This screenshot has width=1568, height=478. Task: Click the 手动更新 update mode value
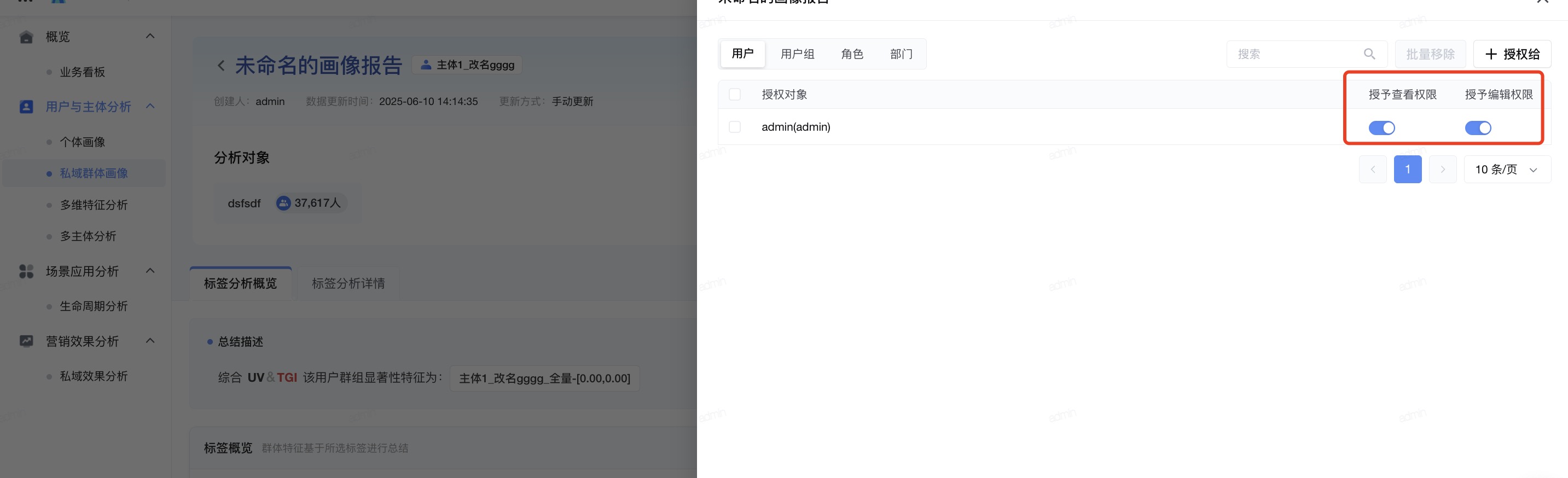tap(572, 102)
